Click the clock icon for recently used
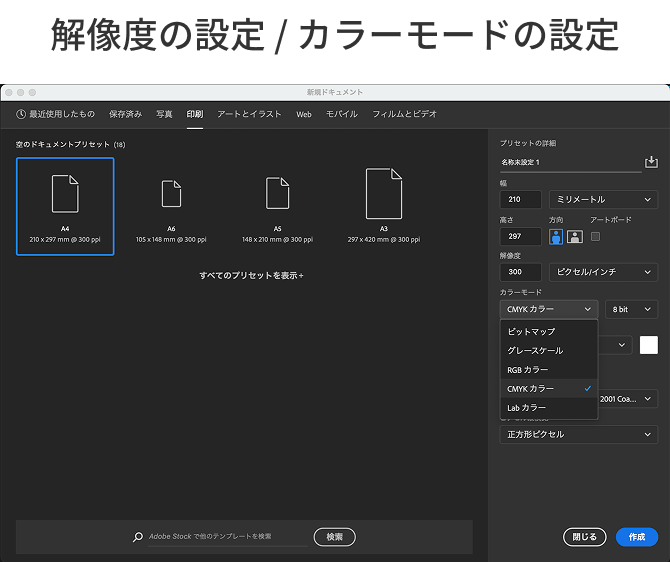670x562 pixels. 21,114
